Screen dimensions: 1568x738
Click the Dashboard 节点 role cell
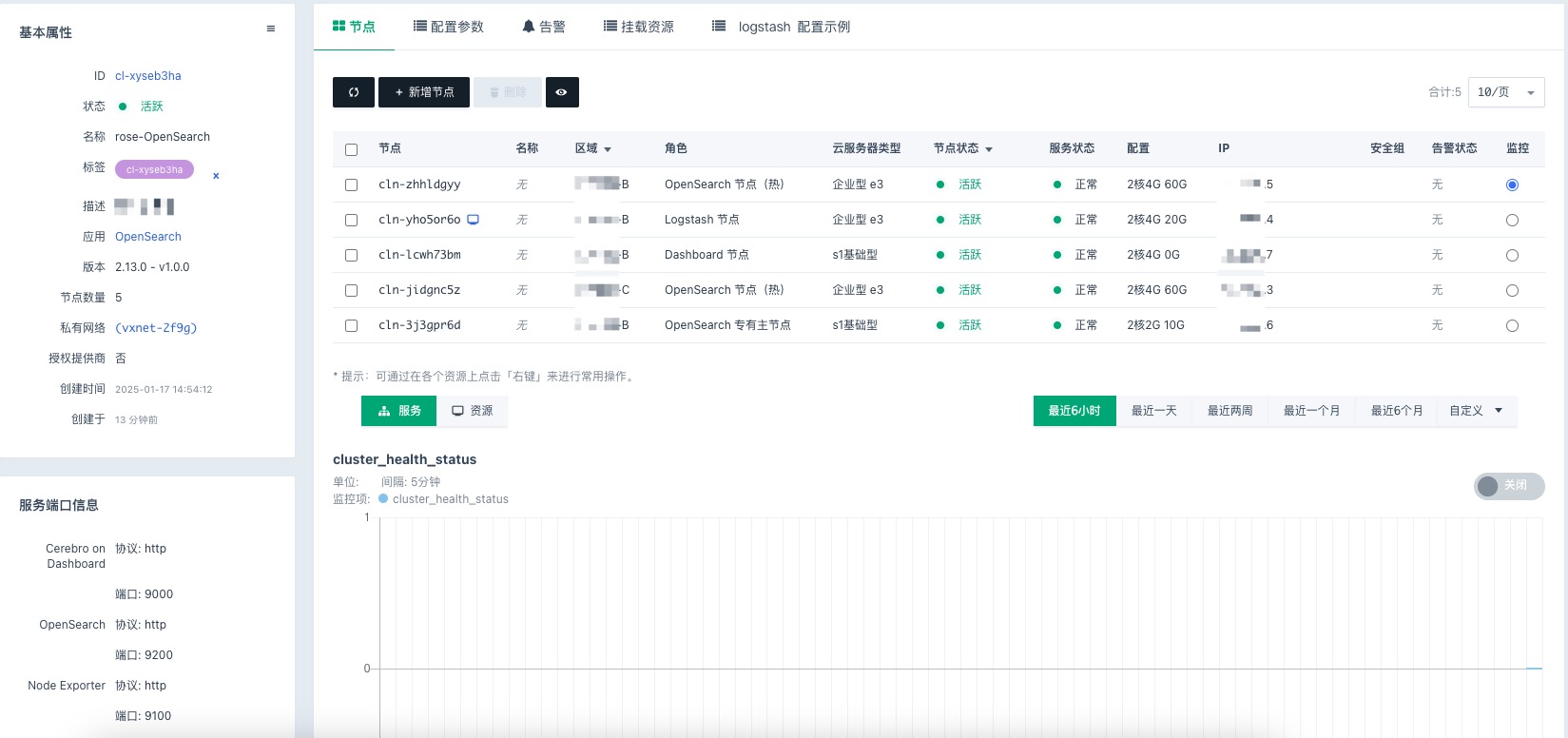[707, 255]
